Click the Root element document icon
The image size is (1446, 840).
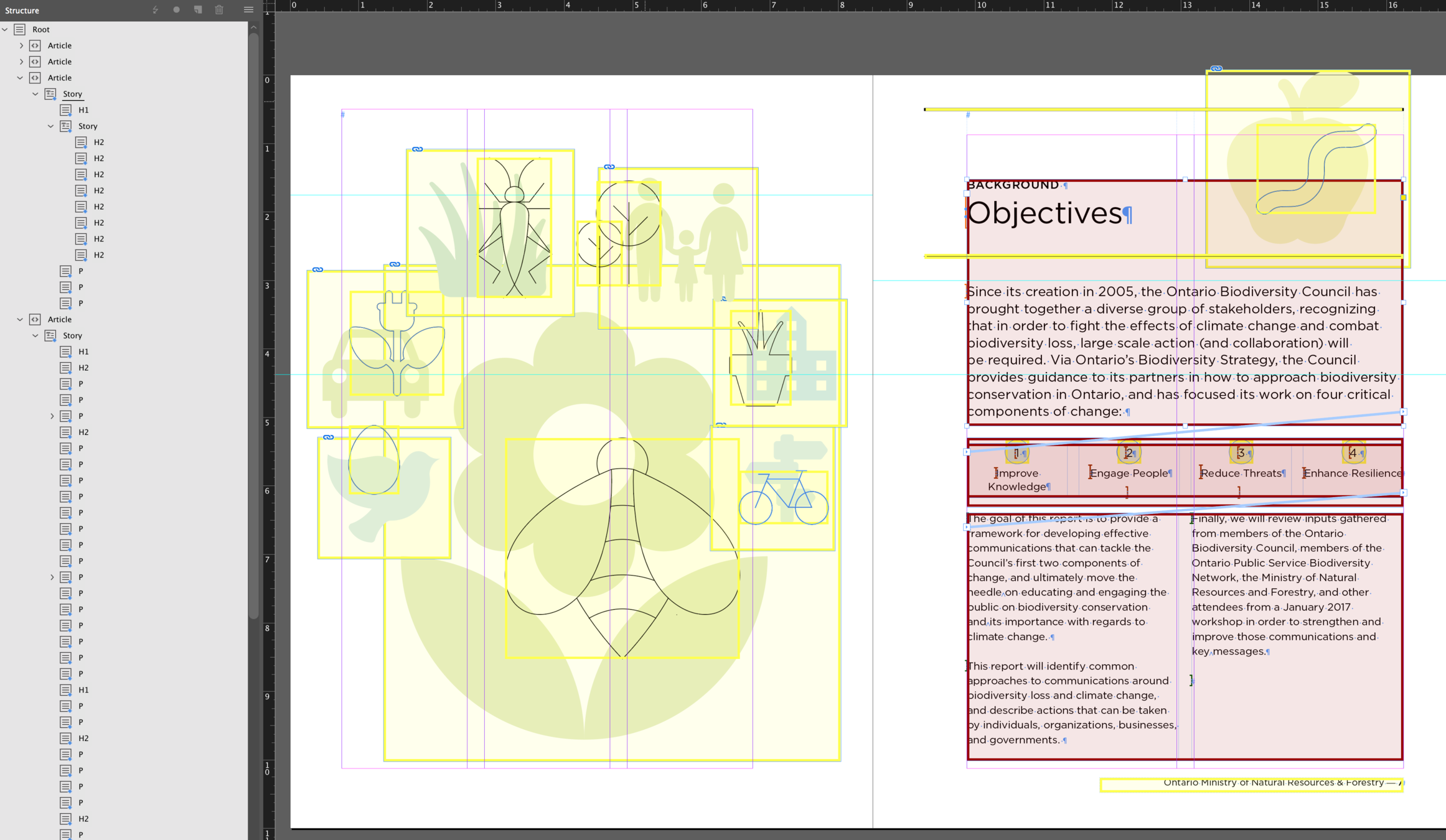pos(20,29)
